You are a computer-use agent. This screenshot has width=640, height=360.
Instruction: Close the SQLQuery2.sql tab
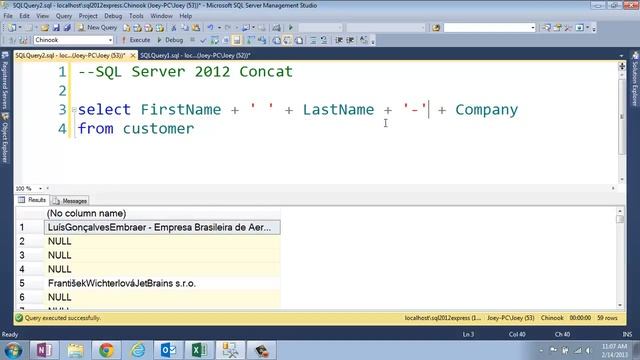point(133,56)
